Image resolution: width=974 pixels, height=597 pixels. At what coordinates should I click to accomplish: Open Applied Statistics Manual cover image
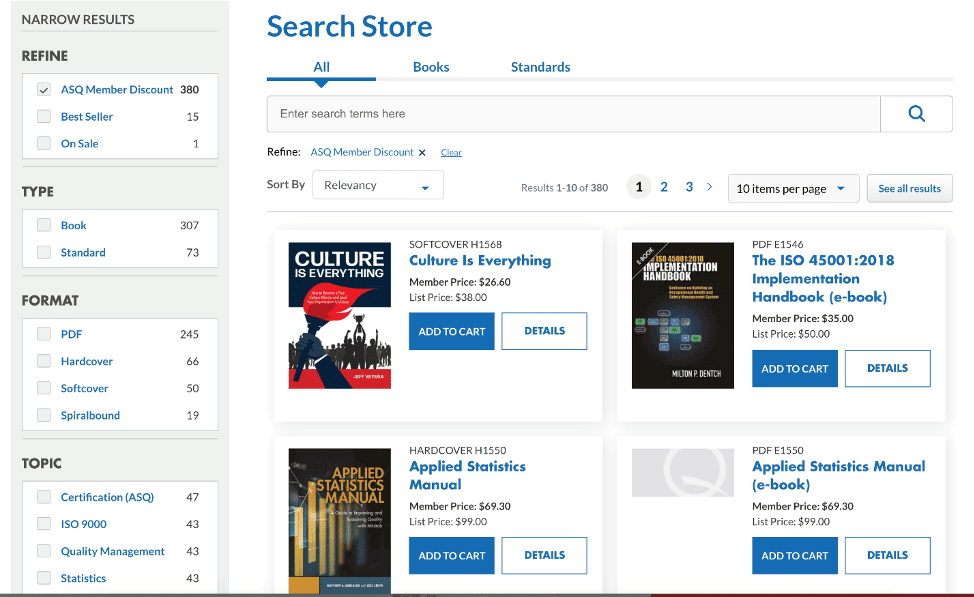[340, 521]
